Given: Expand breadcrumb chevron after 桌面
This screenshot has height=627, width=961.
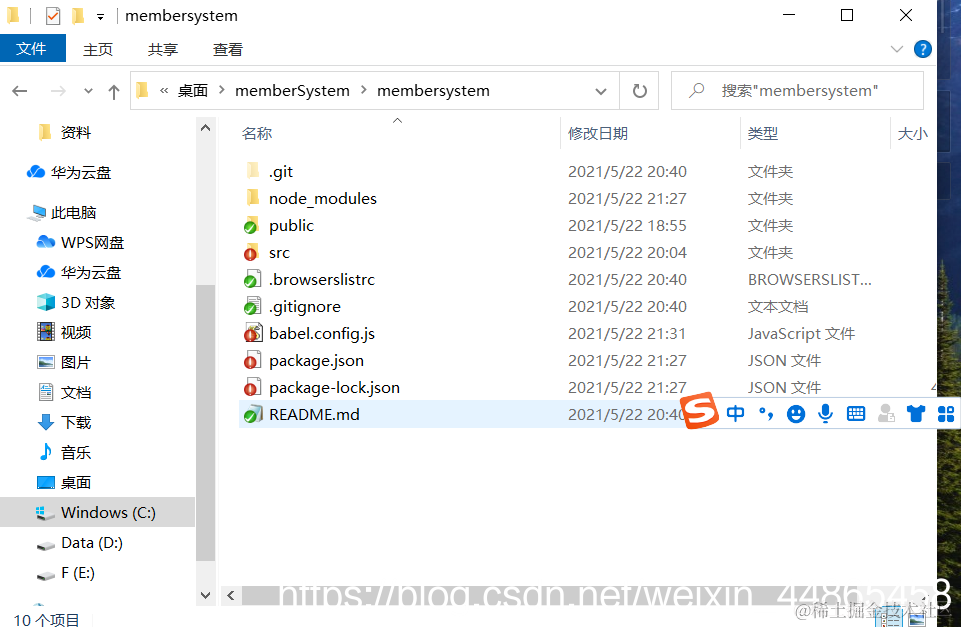Looking at the screenshot, I should pyautogui.click(x=221, y=91).
